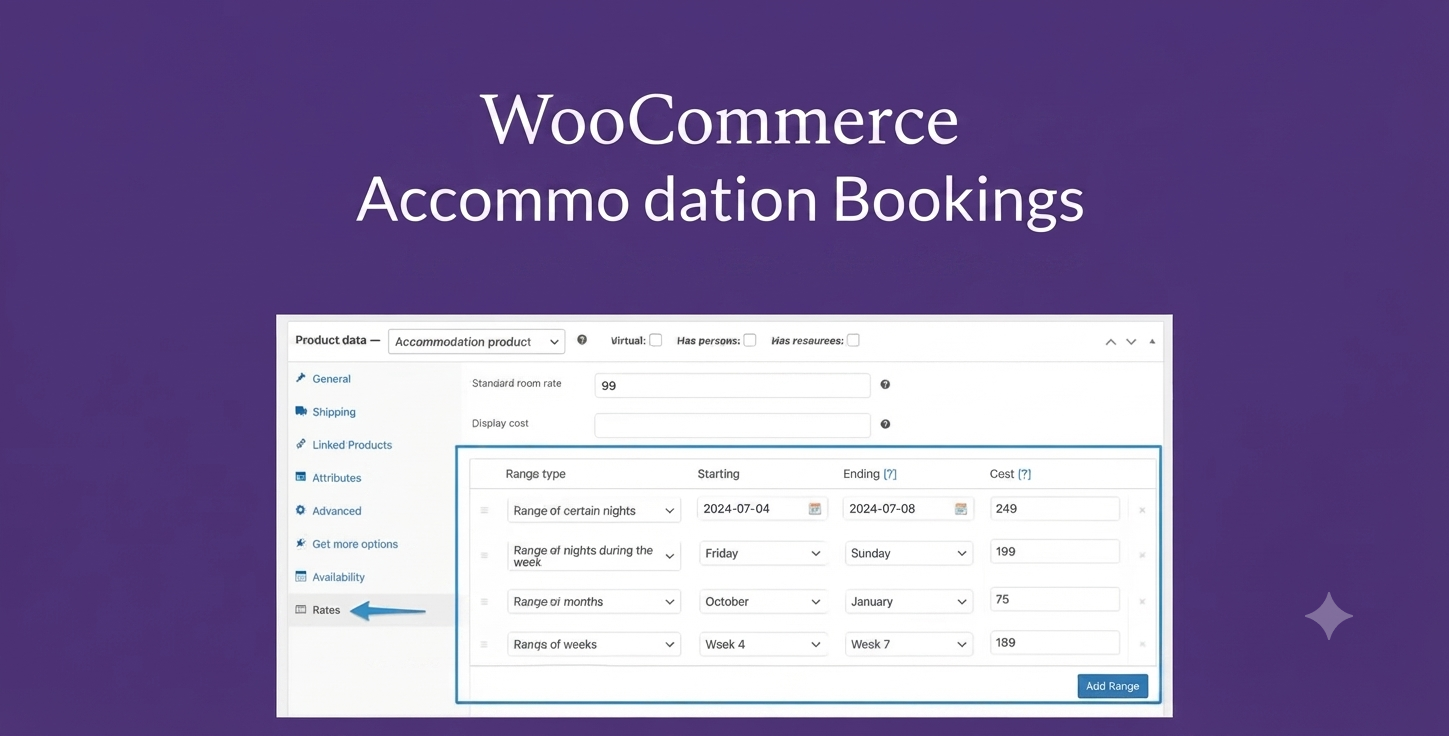1449x736 pixels.
Task: Remove the first rate range row
Action: (x=1142, y=510)
